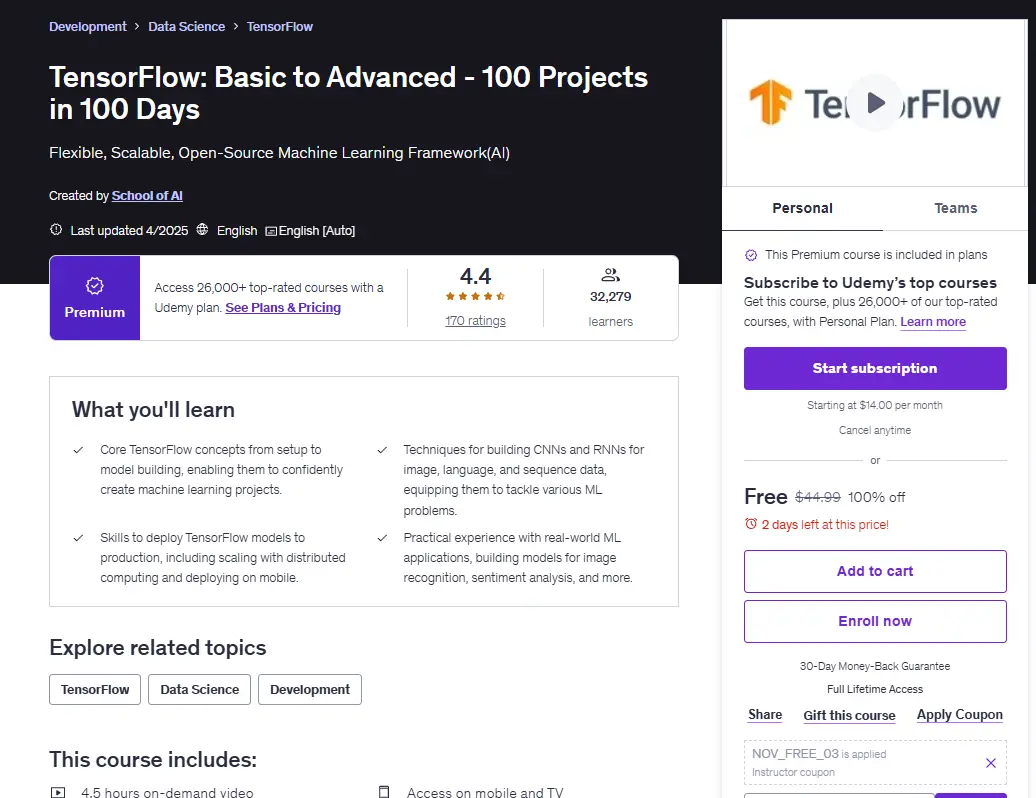Click the Premium badge icon

[94, 286]
